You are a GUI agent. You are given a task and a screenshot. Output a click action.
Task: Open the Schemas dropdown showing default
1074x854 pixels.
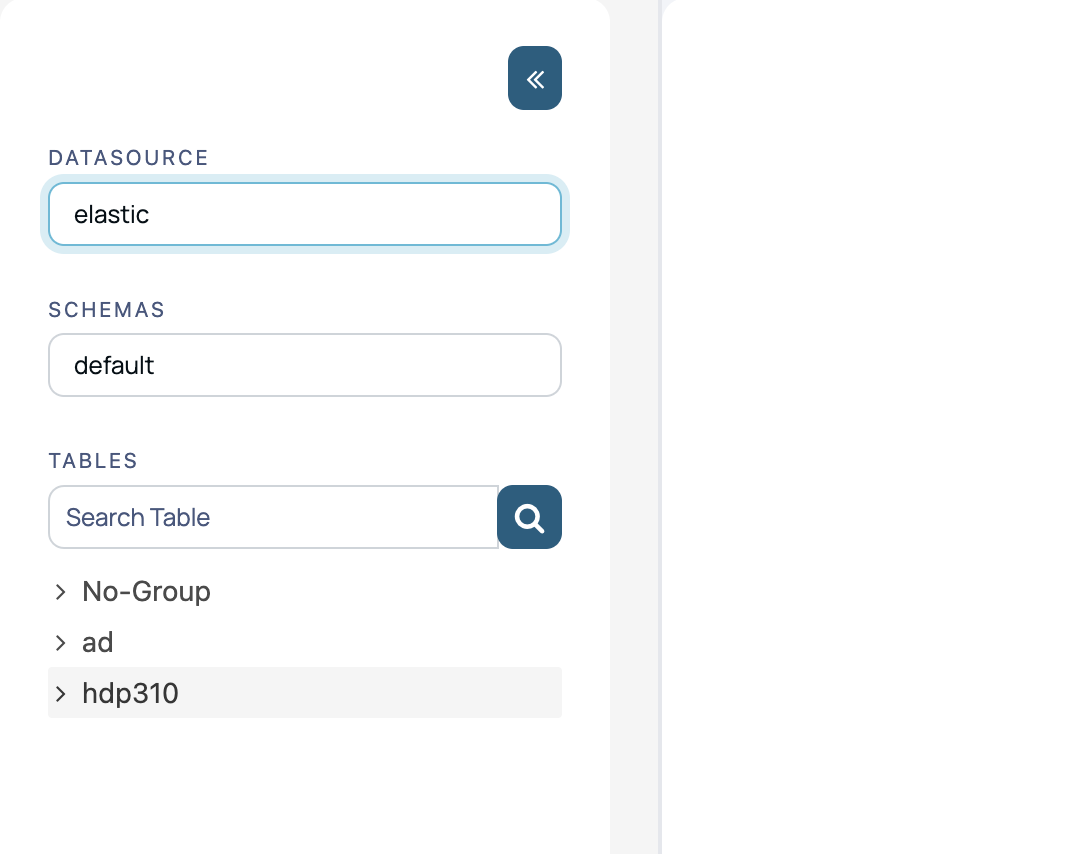[x=305, y=365]
